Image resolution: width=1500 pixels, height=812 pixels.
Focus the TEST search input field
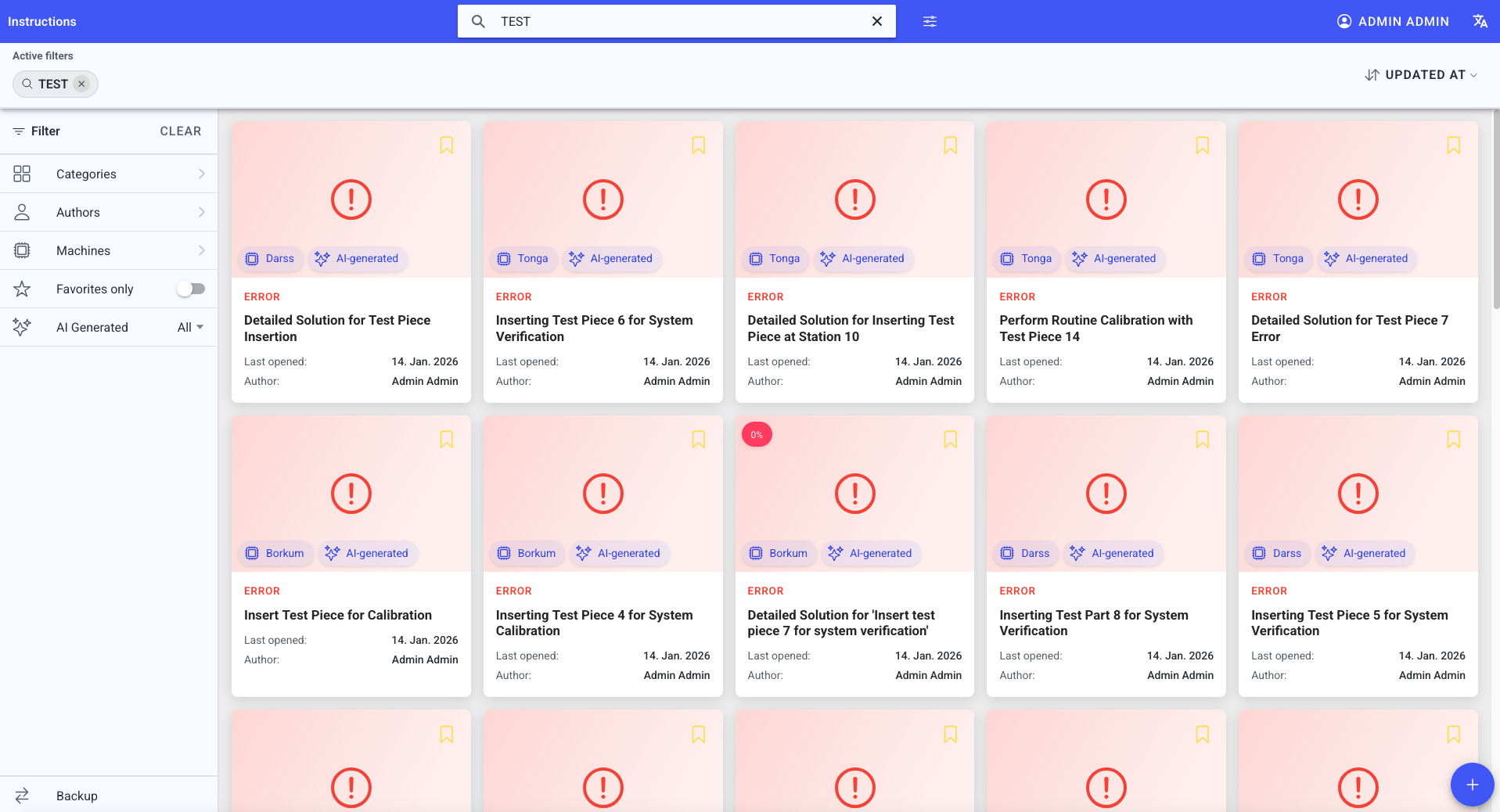(x=677, y=21)
